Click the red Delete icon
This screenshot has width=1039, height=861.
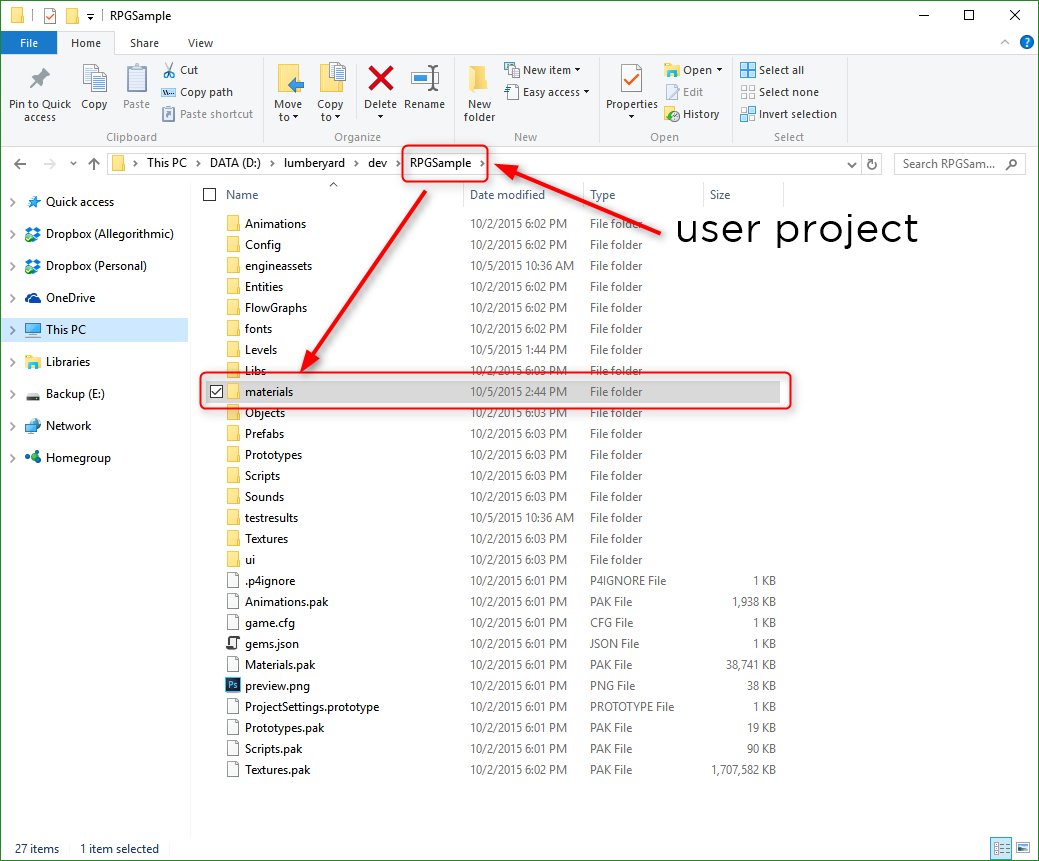point(380,78)
